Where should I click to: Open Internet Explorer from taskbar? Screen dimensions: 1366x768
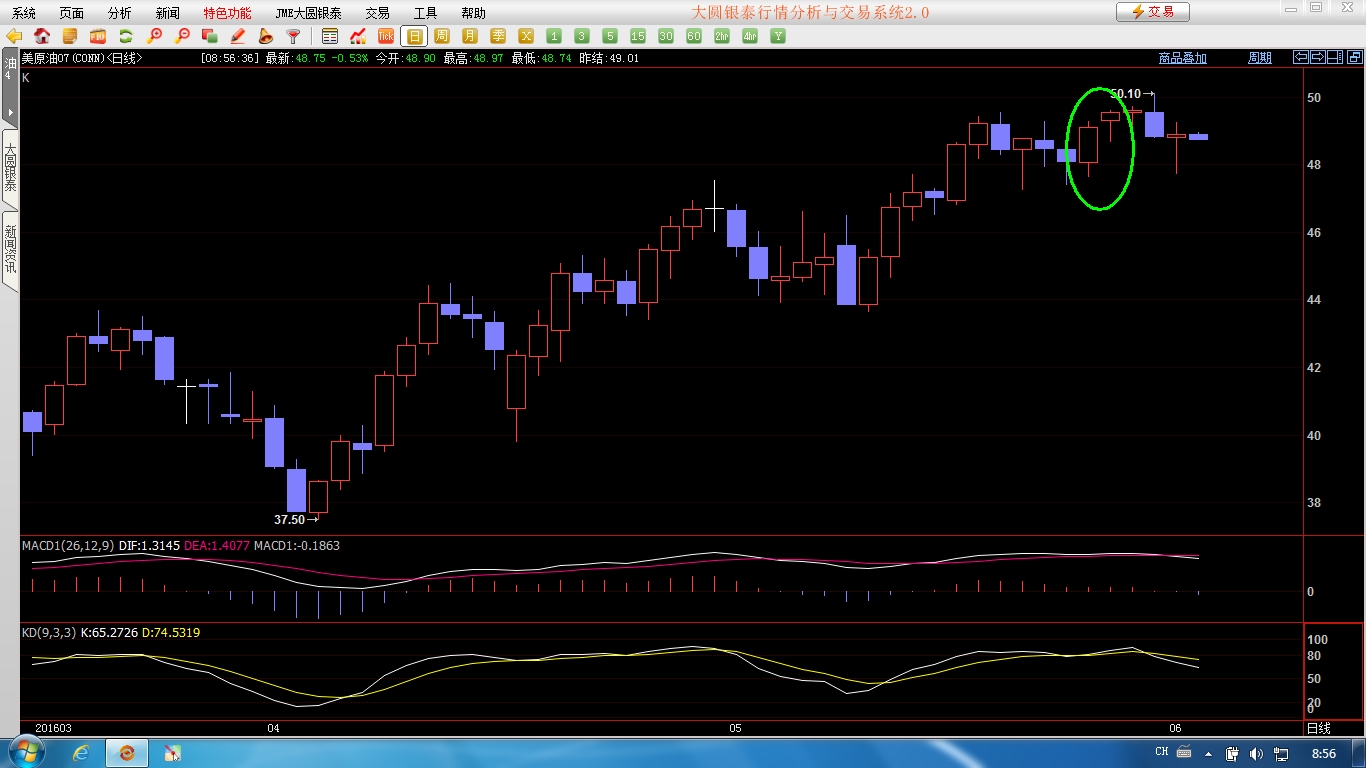click(x=80, y=752)
